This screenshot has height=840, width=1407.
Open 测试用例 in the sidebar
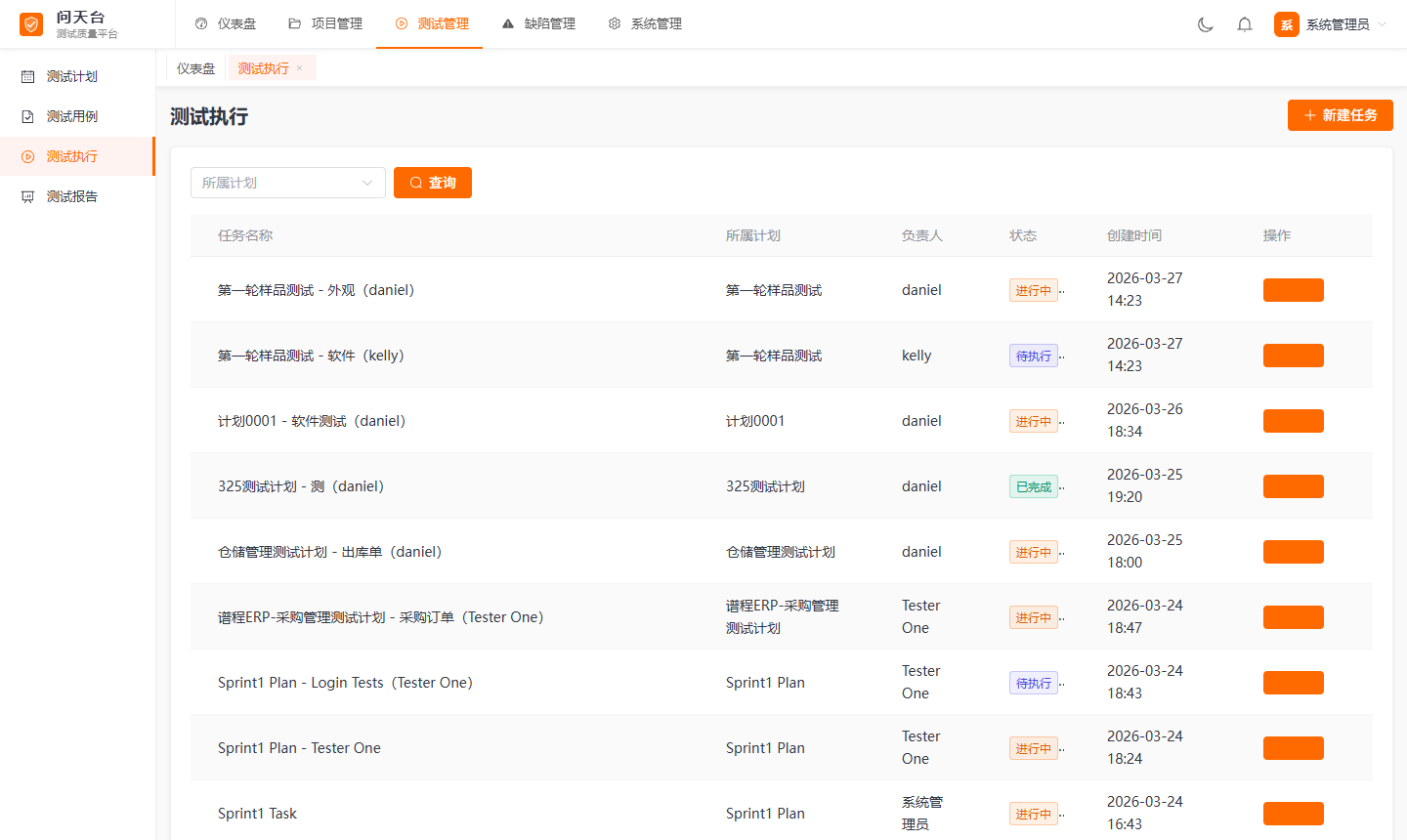click(x=77, y=116)
